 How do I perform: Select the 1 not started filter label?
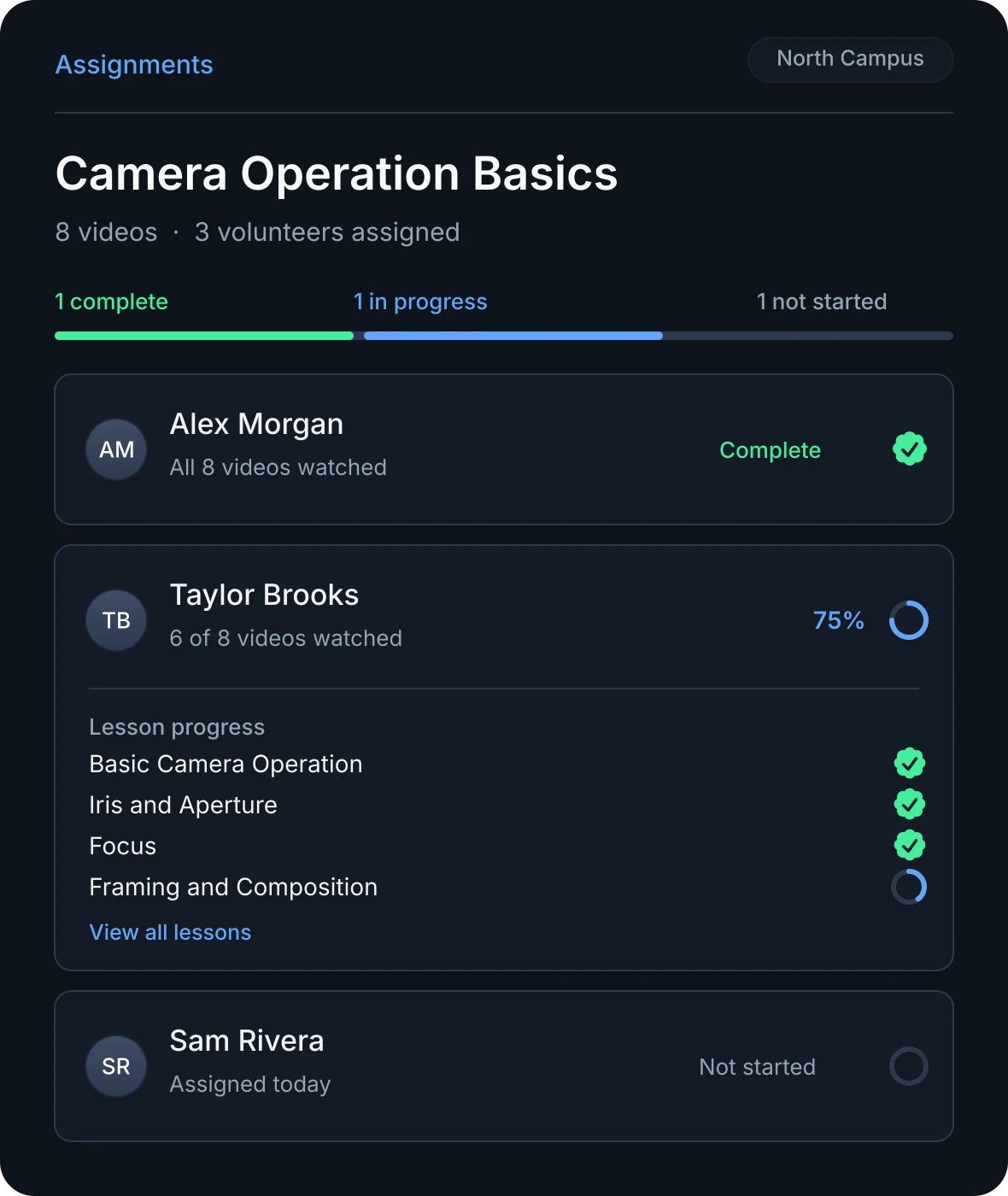pyautogui.click(x=822, y=302)
